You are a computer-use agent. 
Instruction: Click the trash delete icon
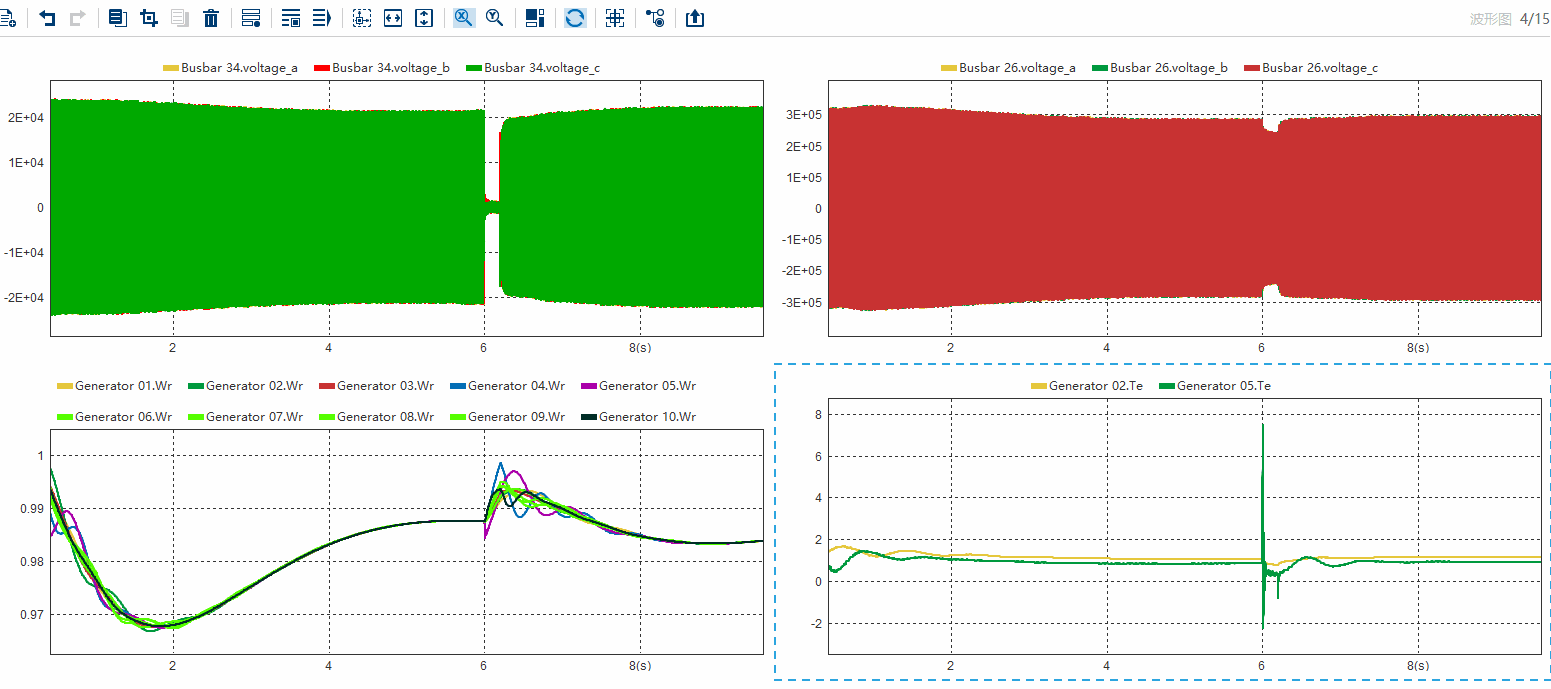coord(211,18)
